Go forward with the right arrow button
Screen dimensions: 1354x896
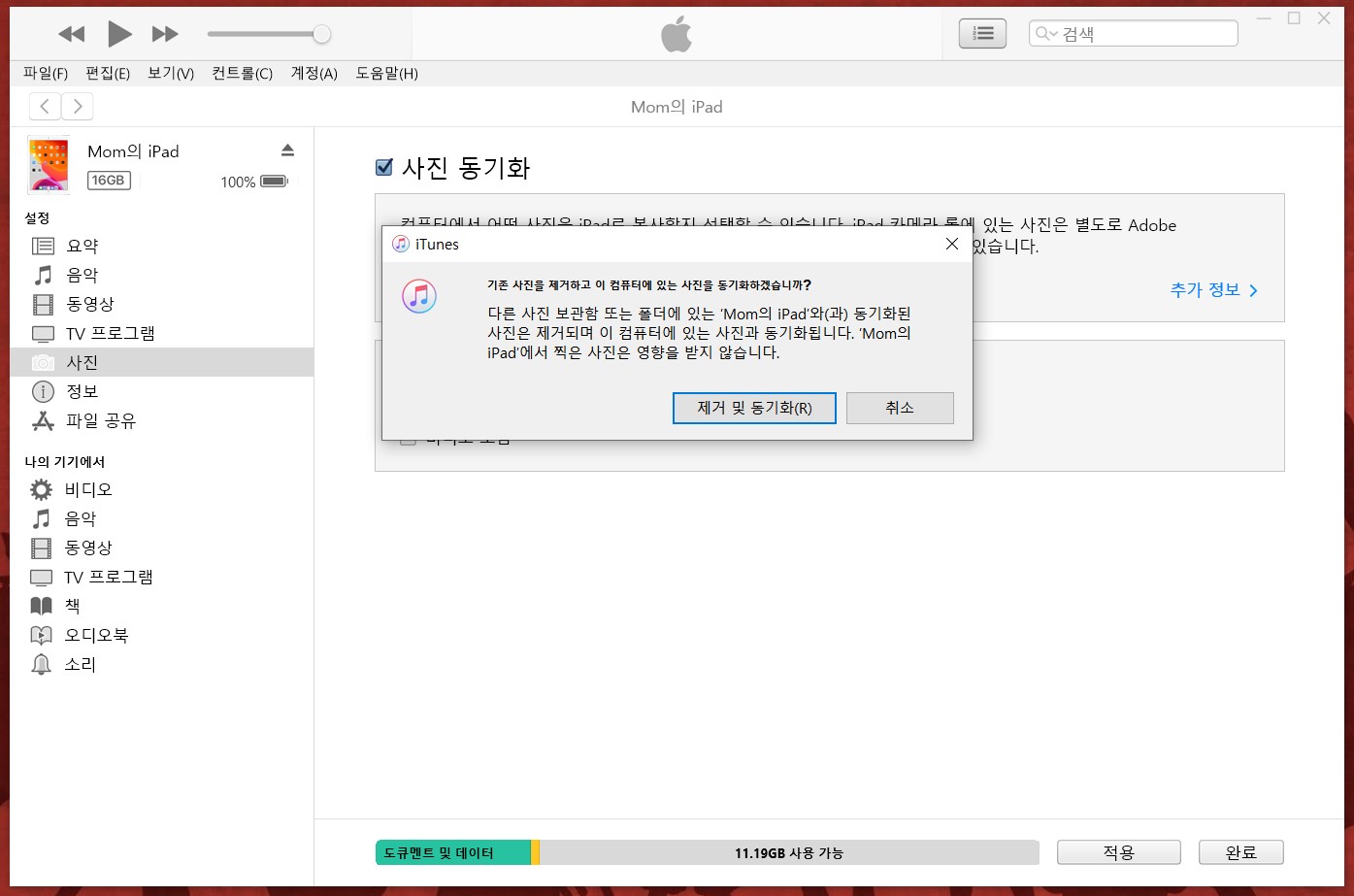pos(78,106)
